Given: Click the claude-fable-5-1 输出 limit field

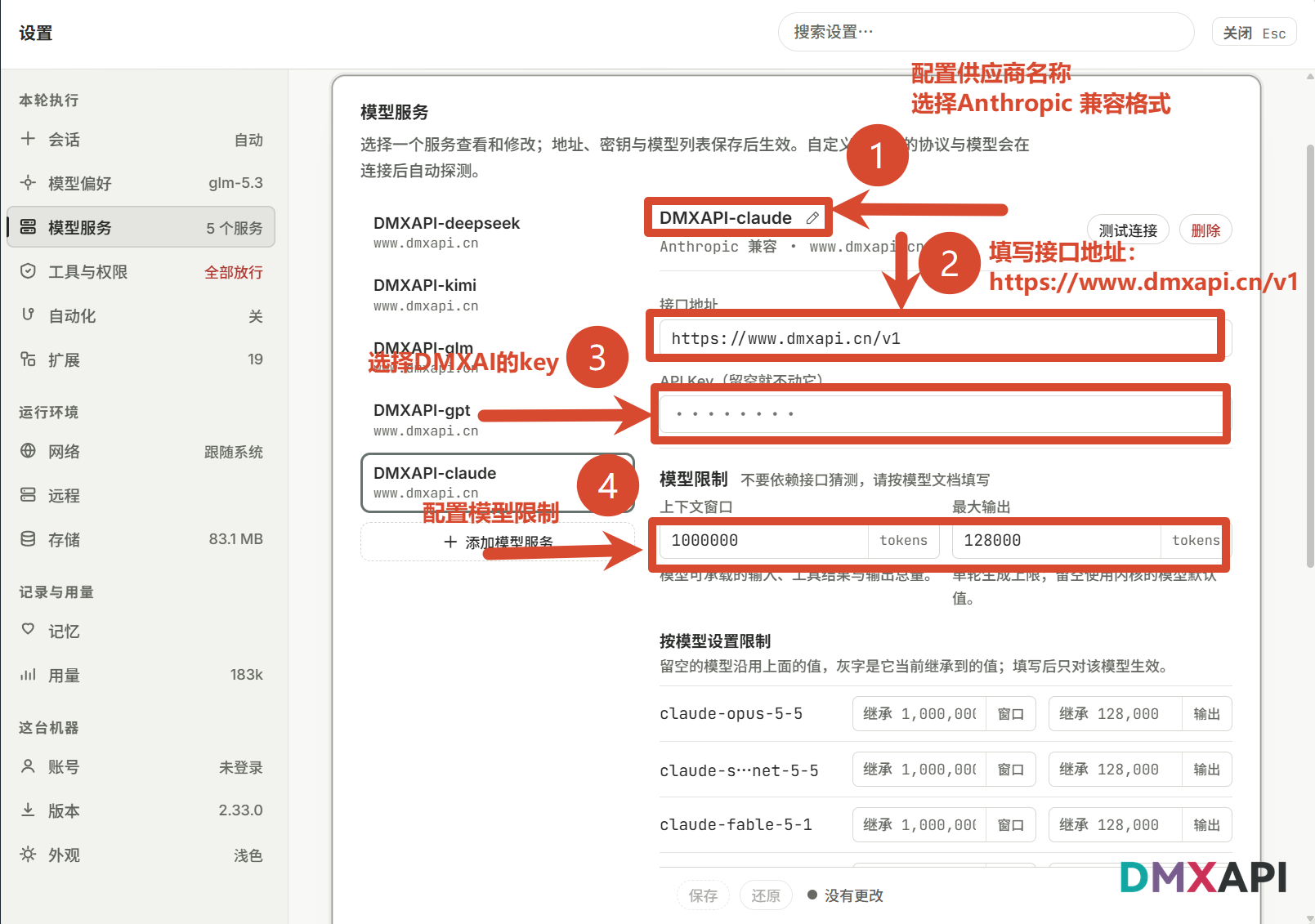Looking at the screenshot, I should [1140, 825].
